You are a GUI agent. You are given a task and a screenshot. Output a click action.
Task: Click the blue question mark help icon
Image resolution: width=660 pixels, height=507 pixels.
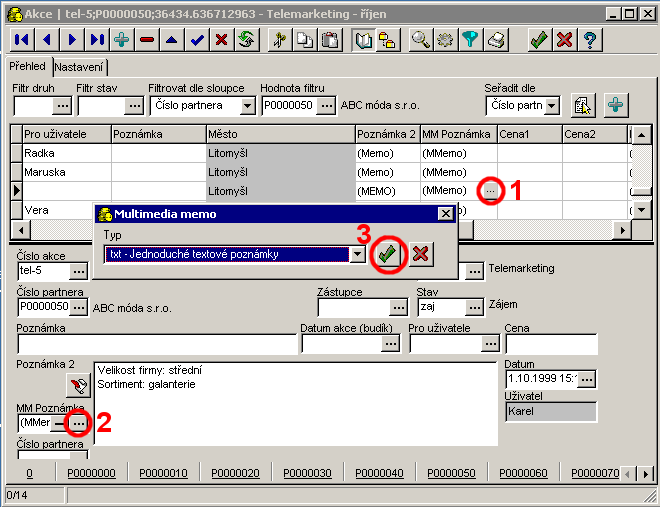coord(591,40)
